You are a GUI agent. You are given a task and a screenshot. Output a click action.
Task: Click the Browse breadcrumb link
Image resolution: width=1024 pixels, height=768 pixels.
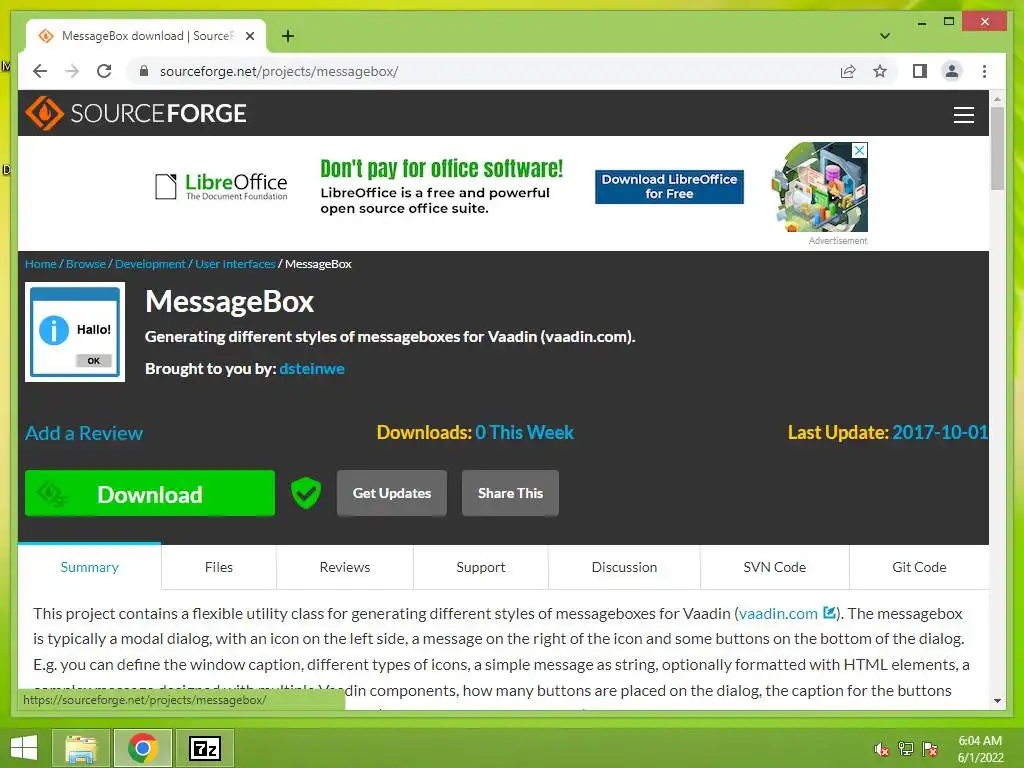[x=86, y=264]
